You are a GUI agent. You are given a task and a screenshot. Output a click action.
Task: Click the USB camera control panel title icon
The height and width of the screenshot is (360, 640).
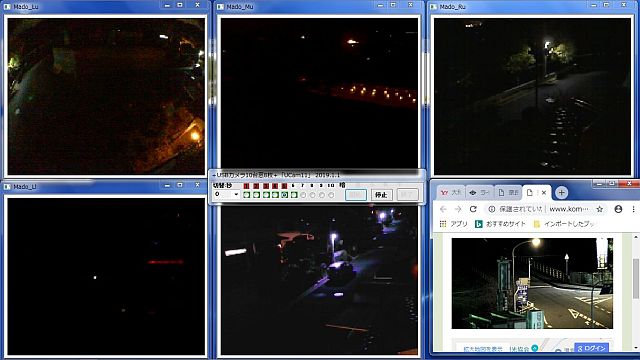point(214,175)
